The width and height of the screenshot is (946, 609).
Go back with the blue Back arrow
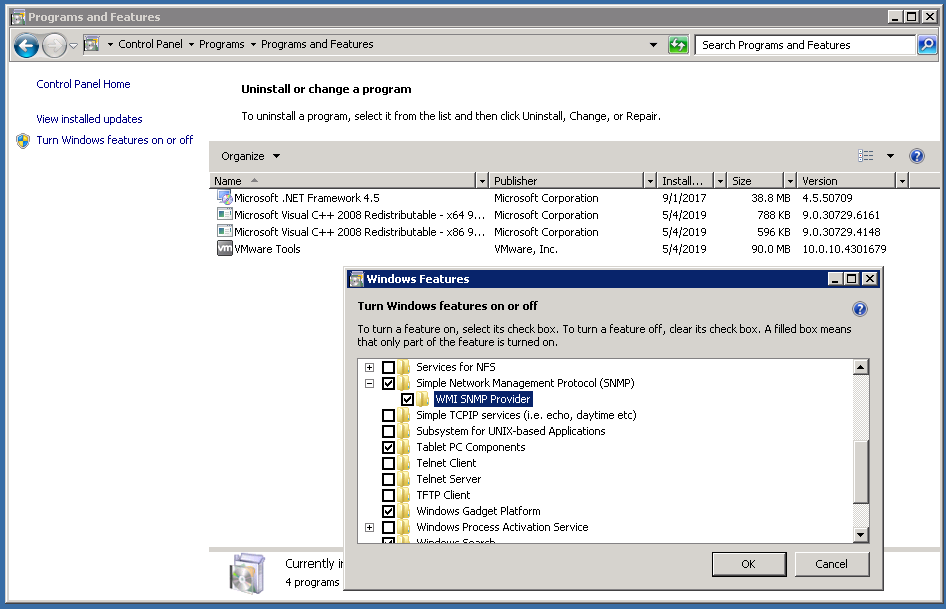tap(27, 45)
